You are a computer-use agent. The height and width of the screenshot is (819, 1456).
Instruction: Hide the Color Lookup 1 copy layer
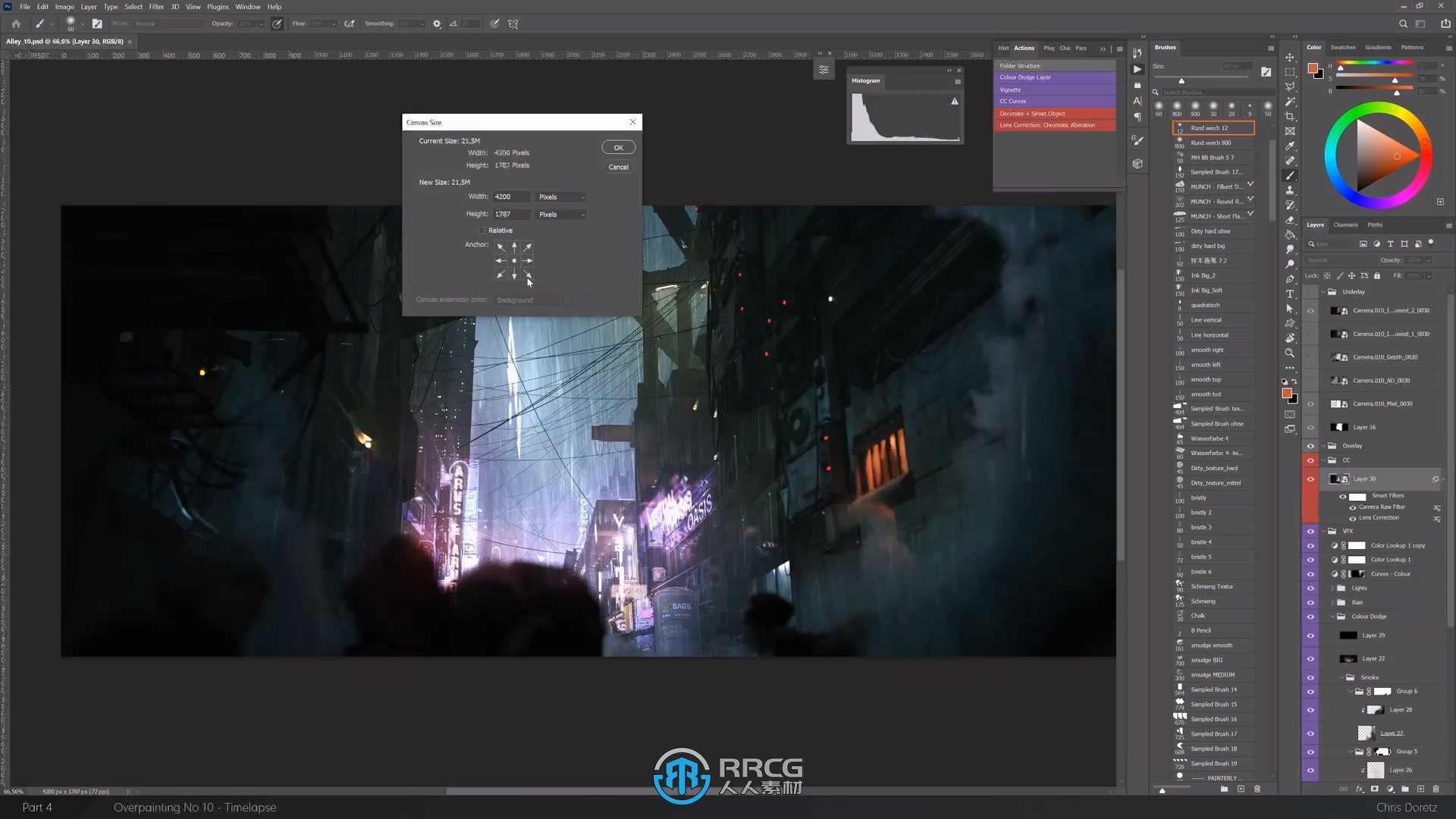(x=1310, y=546)
